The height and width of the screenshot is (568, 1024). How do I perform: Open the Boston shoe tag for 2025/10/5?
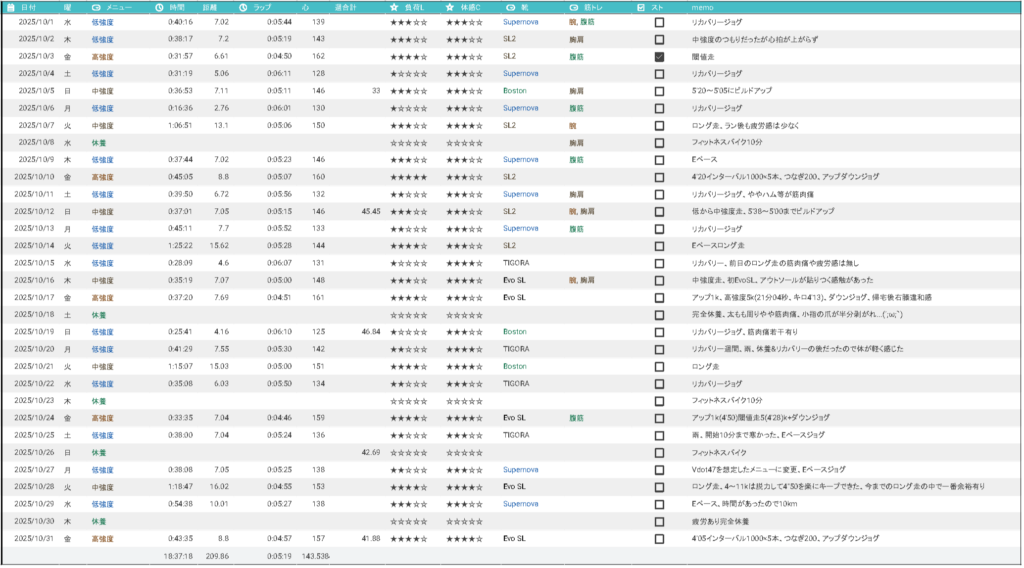[514, 91]
